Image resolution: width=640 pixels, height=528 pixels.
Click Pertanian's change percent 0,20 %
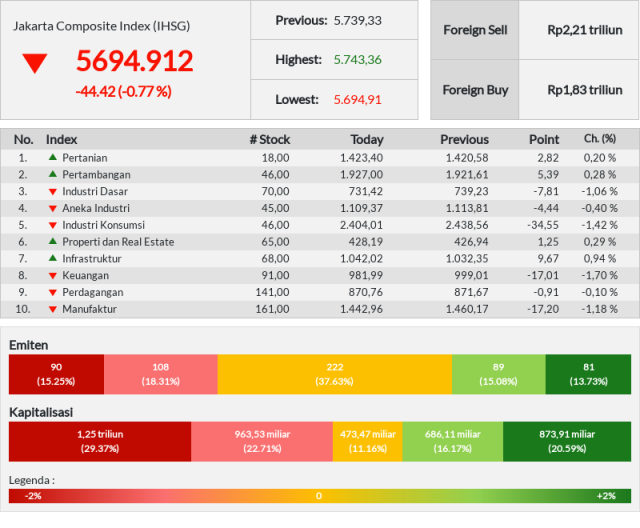(x=600, y=158)
